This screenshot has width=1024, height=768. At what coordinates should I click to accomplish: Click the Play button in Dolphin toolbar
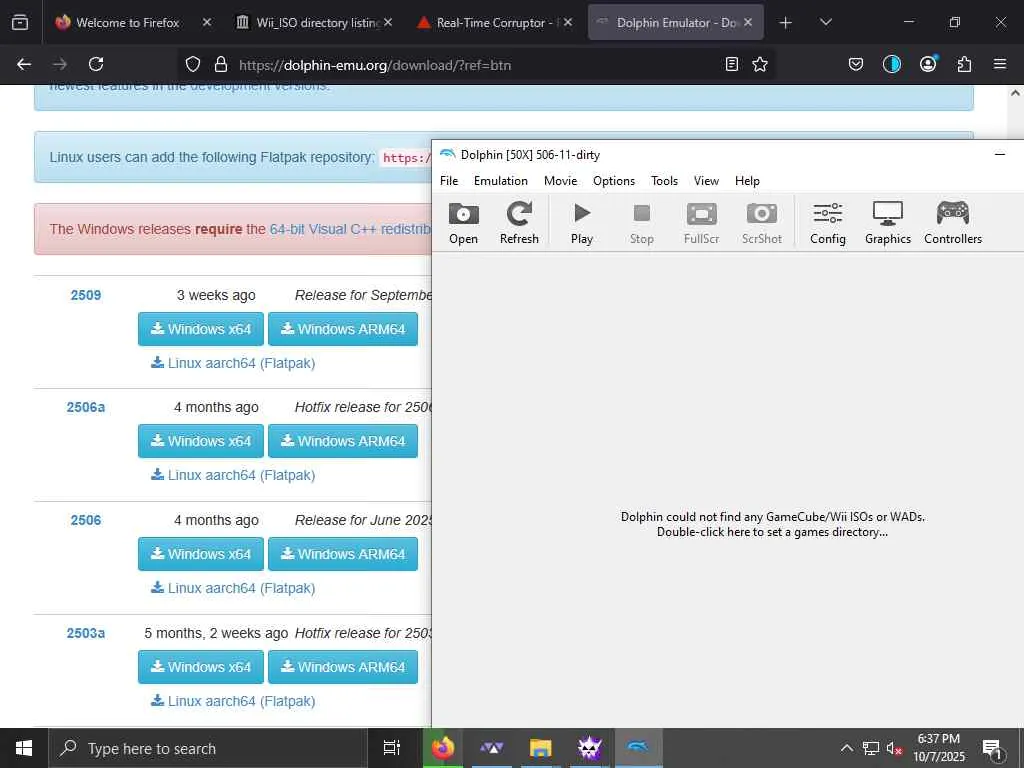point(582,223)
